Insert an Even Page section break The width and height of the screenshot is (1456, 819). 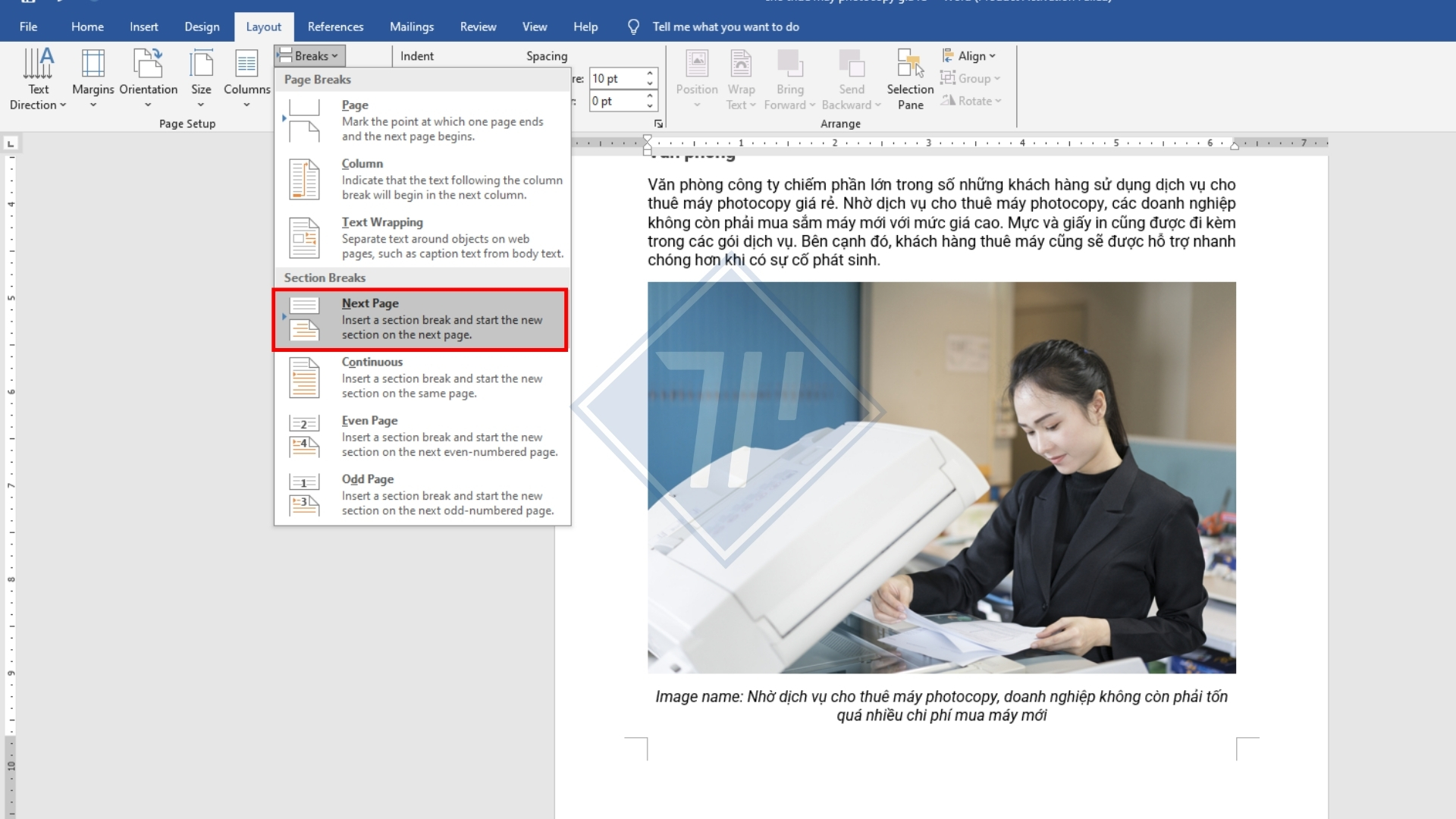click(x=422, y=435)
